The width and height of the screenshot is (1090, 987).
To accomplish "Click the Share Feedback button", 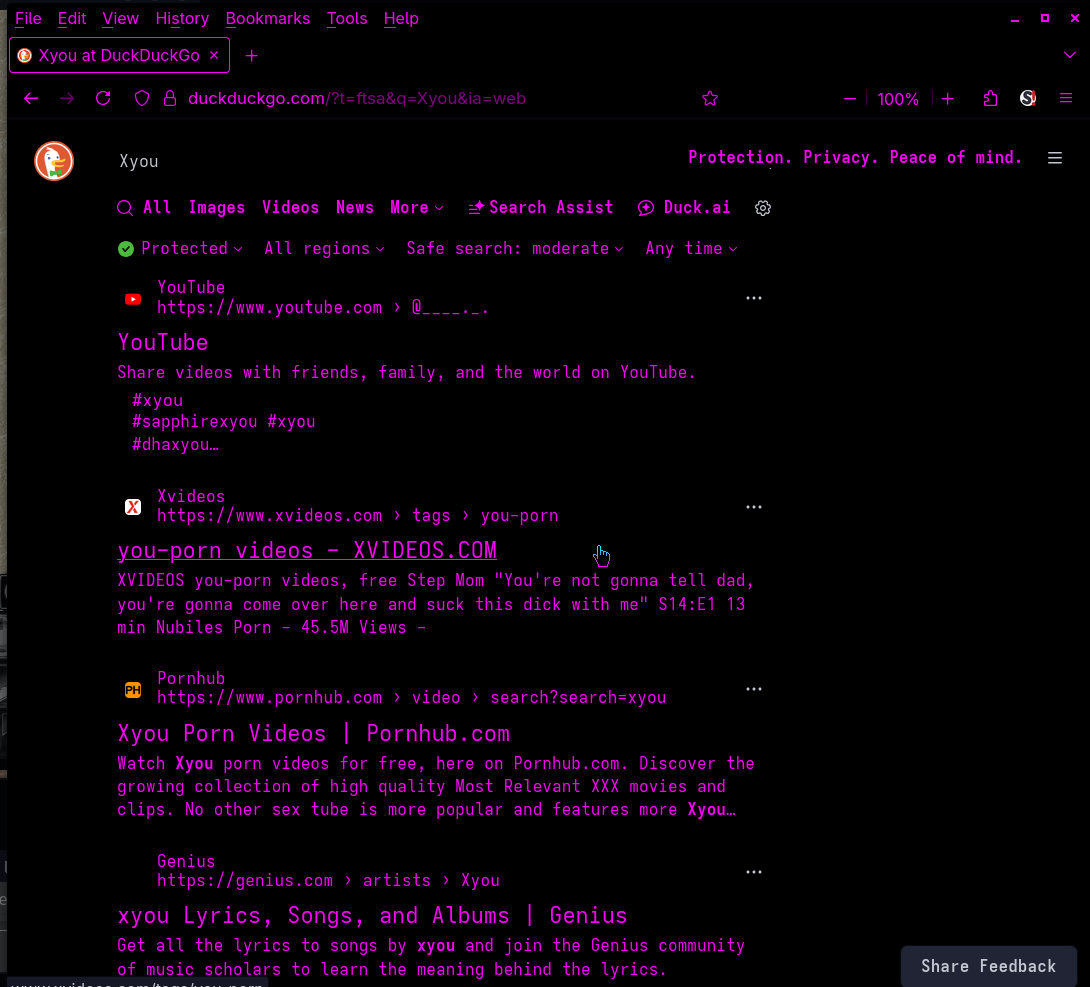I will click(988, 966).
